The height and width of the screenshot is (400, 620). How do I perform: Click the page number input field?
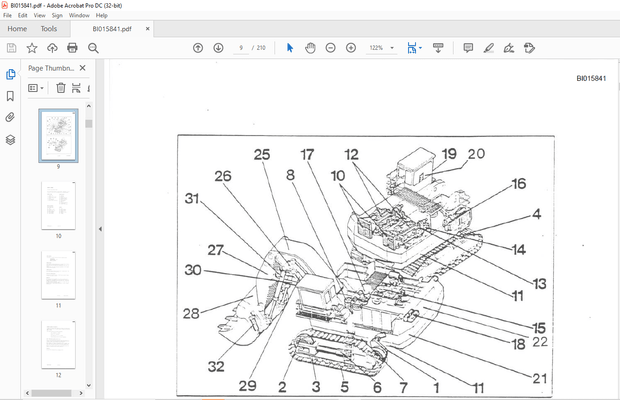click(x=241, y=48)
